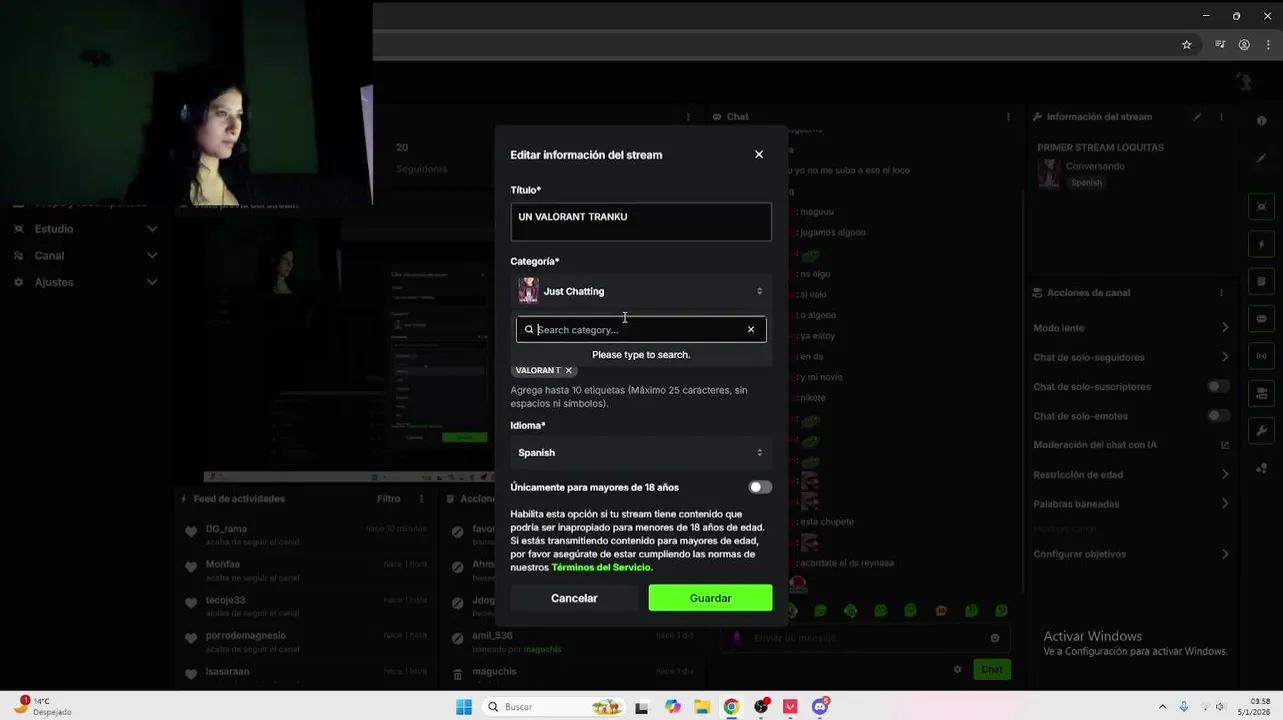Remove the VALORANT tag chip
This screenshot has height=720, width=1283.
[569, 370]
